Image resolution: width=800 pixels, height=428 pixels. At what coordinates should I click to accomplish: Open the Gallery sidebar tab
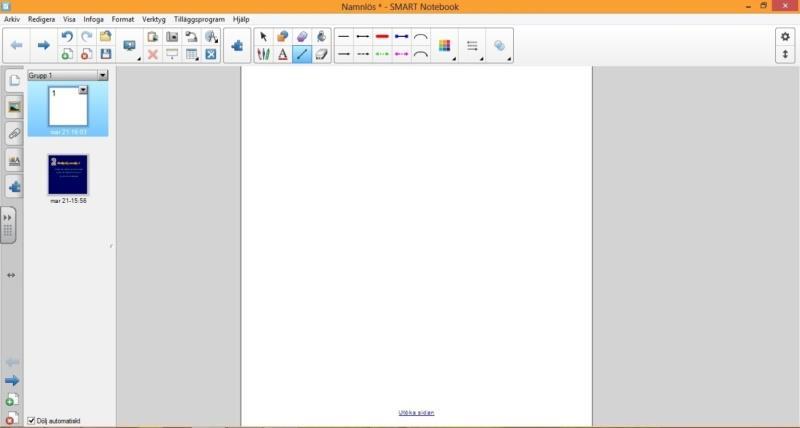tap(14, 107)
